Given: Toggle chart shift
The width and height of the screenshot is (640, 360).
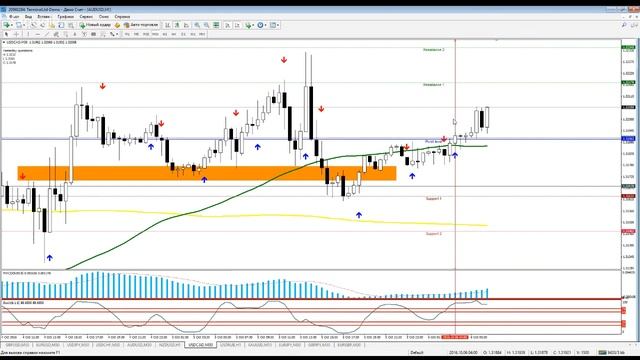Looking at the screenshot, I should (237, 25).
